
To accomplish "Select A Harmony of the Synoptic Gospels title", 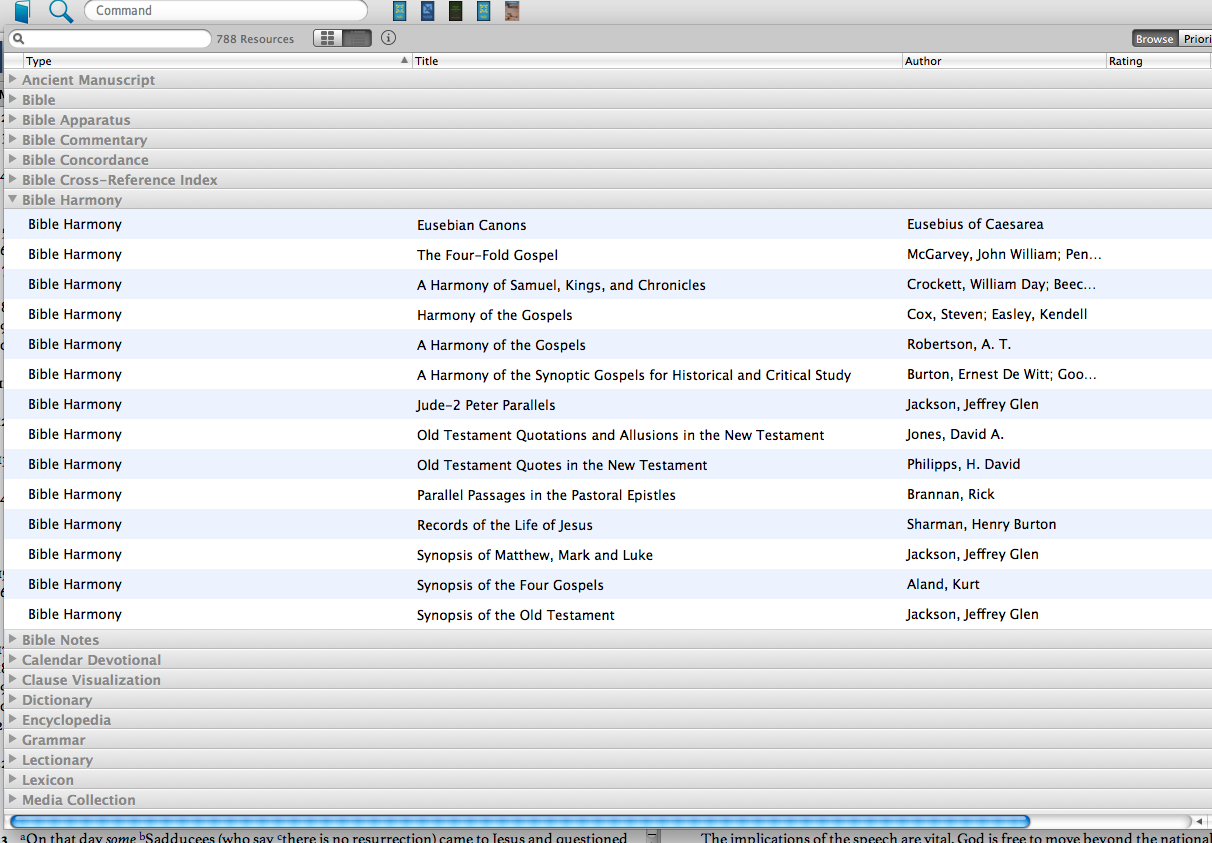I will 634,375.
